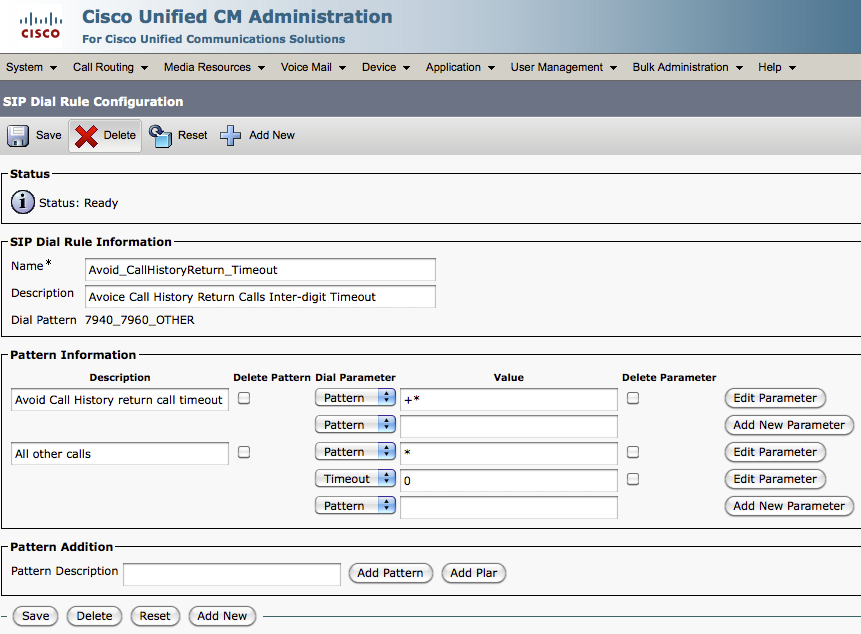Check Delete Parameter for Timeout value 0
The image size is (861, 634).
point(633,479)
